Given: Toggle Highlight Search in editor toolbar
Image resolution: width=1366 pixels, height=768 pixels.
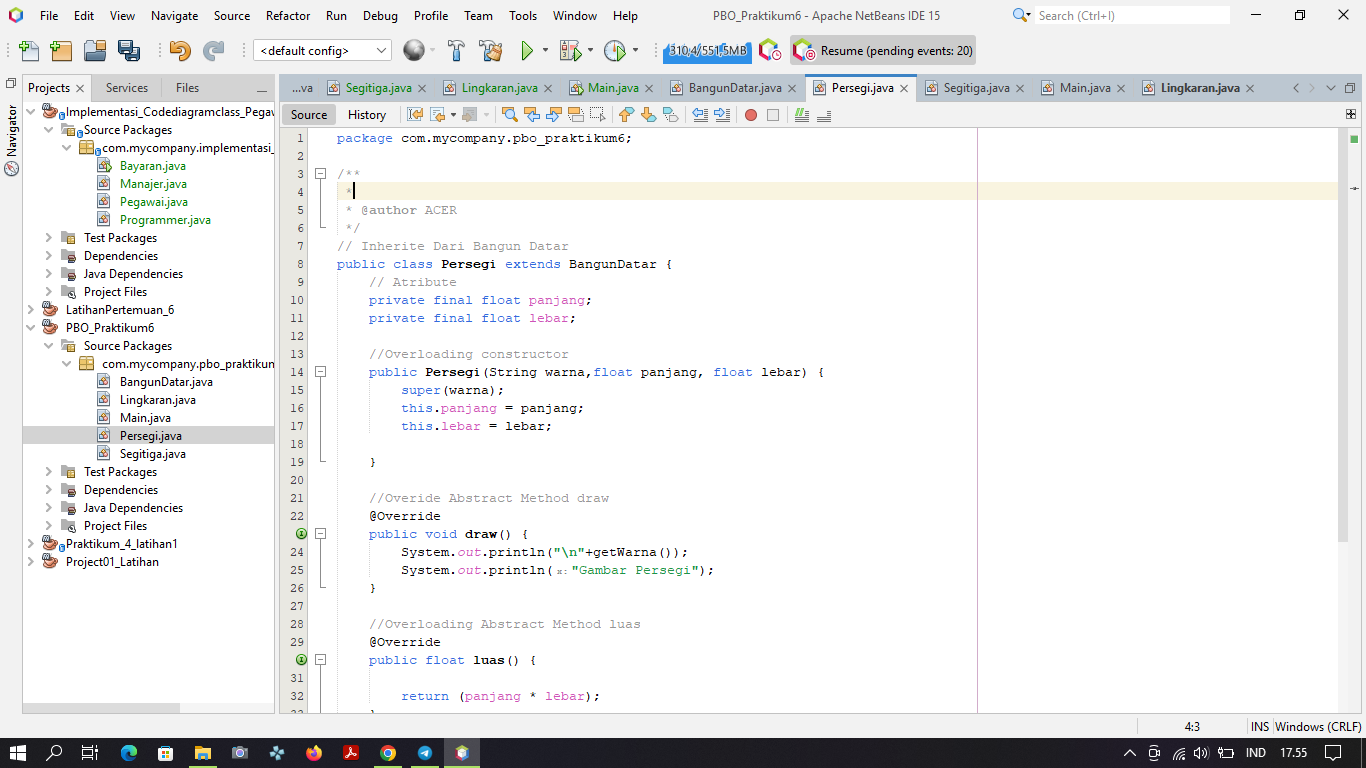Looking at the screenshot, I should [576, 115].
